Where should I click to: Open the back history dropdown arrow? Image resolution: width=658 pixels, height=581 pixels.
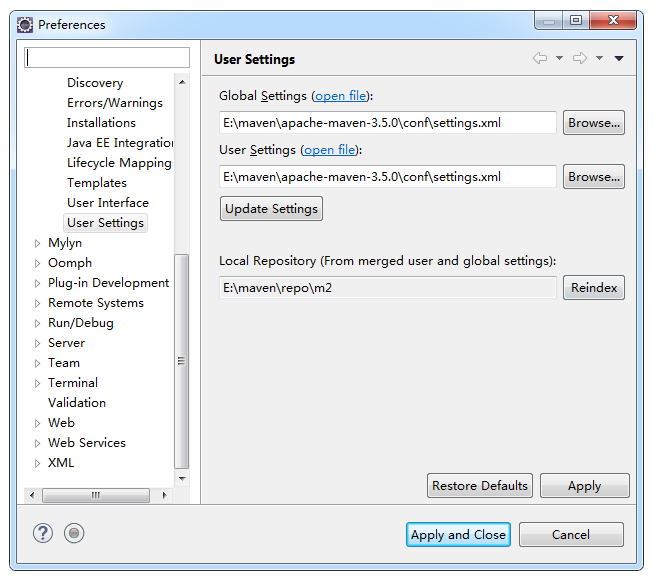[x=559, y=58]
